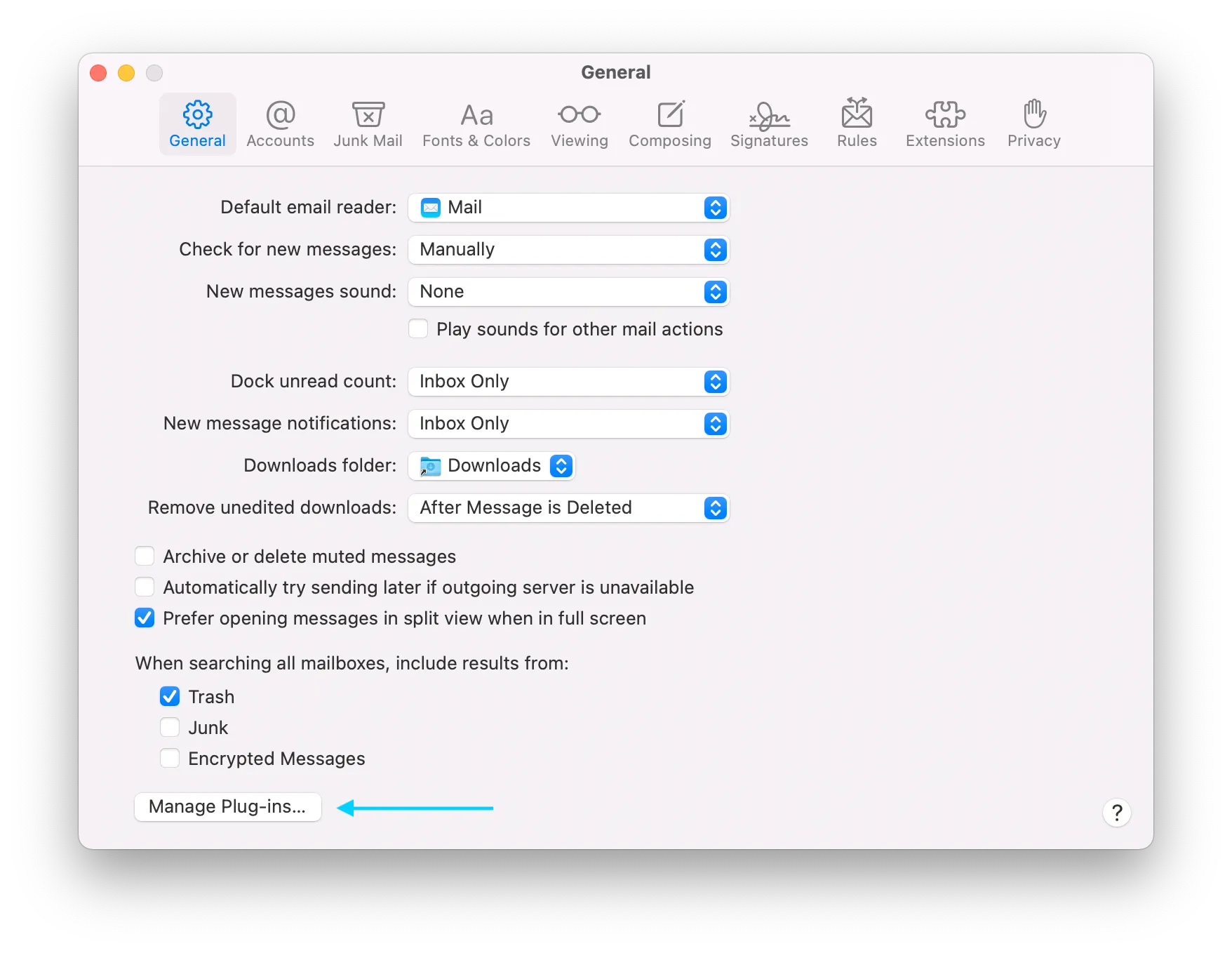The height and width of the screenshot is (953, 1232).
Task: Open Junk Mail settings
Action: tap(368, 124)
